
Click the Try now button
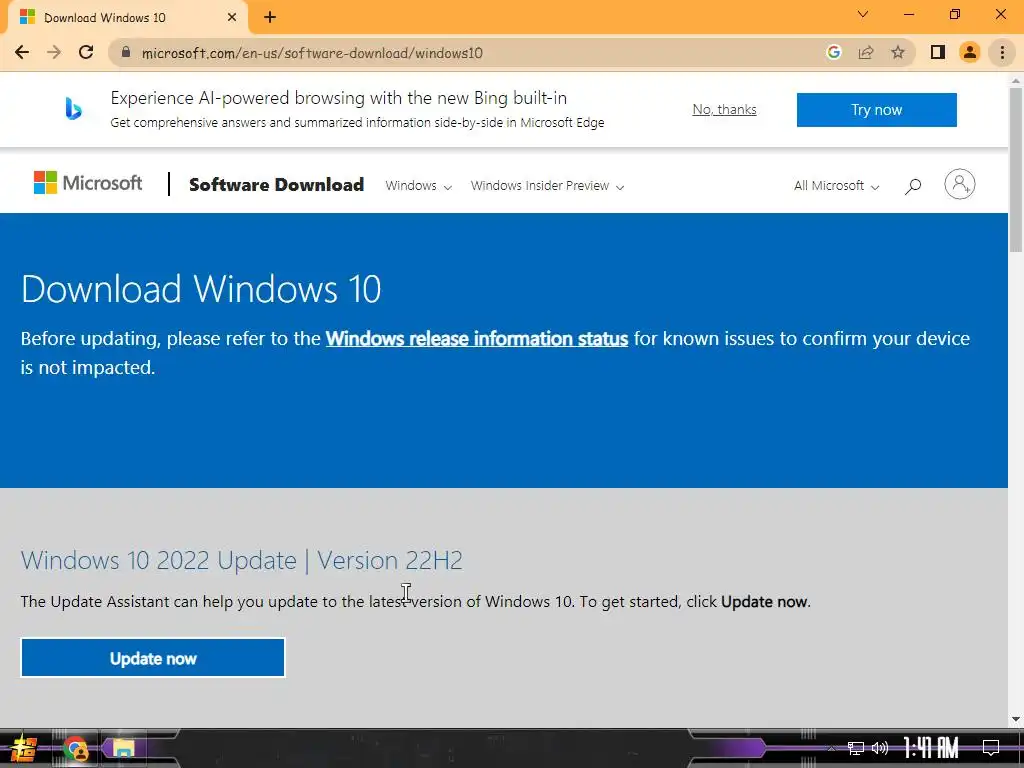876,110
